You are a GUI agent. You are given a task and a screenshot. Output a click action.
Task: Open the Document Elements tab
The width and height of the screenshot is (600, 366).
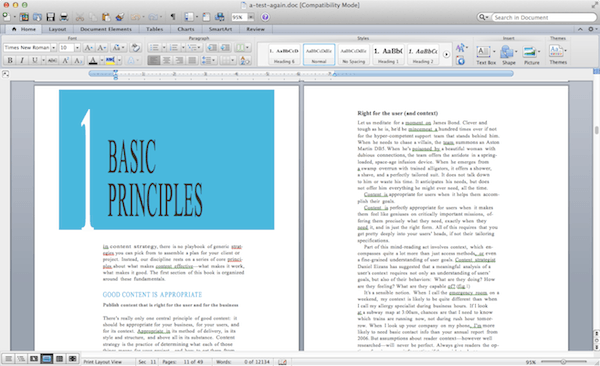pos(106,29)
